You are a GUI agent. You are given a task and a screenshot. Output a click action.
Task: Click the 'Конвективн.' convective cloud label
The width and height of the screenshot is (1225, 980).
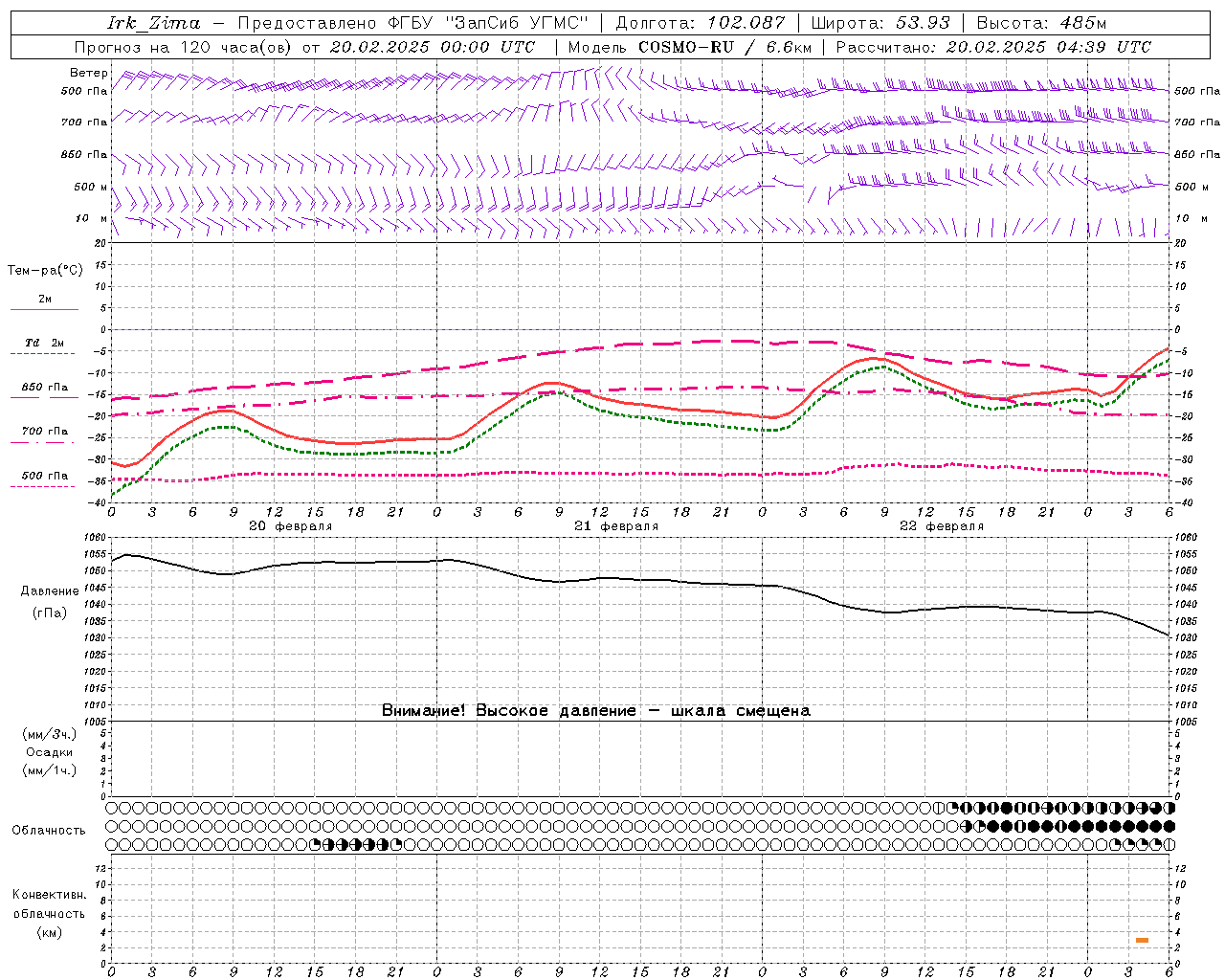pos(49,895)
